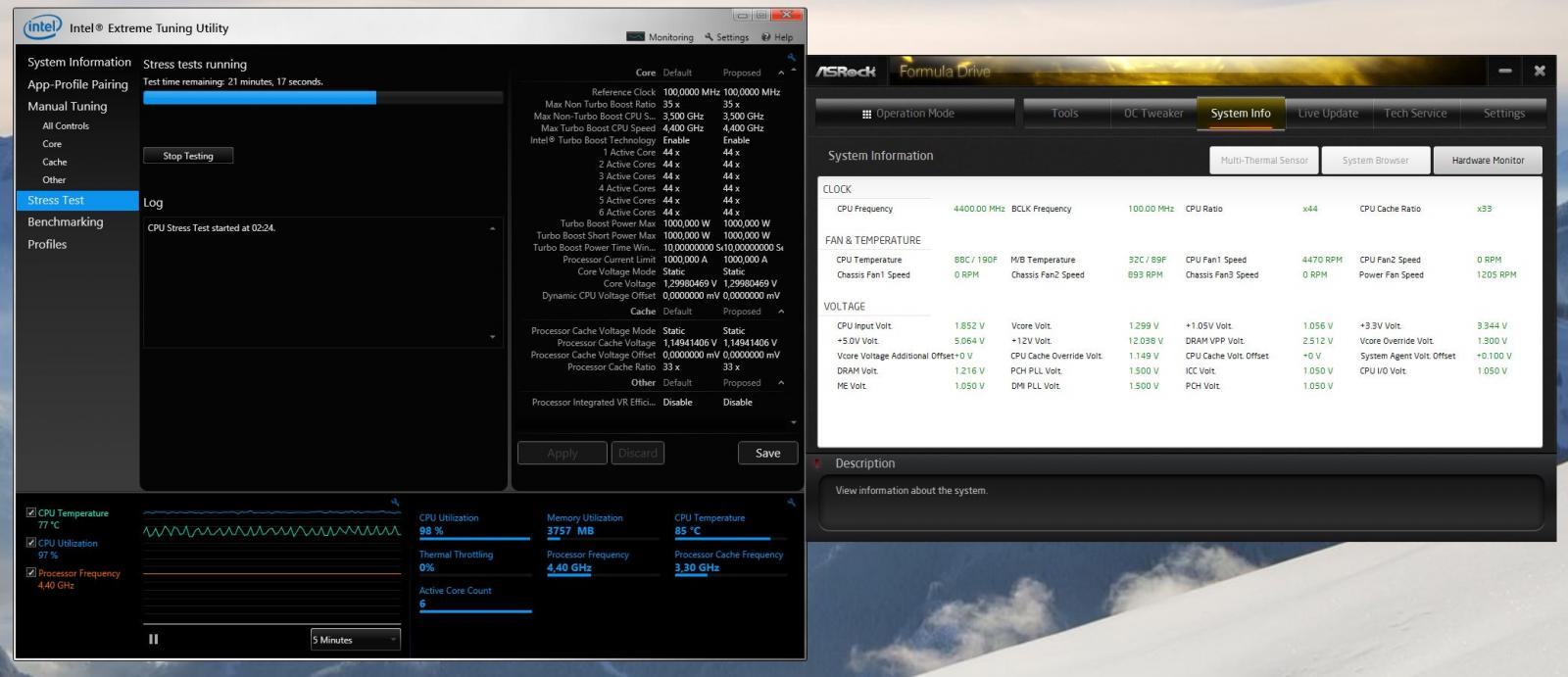Open the Profiles section
This screenshot has width=1568, height=677.
click(47, 245)
